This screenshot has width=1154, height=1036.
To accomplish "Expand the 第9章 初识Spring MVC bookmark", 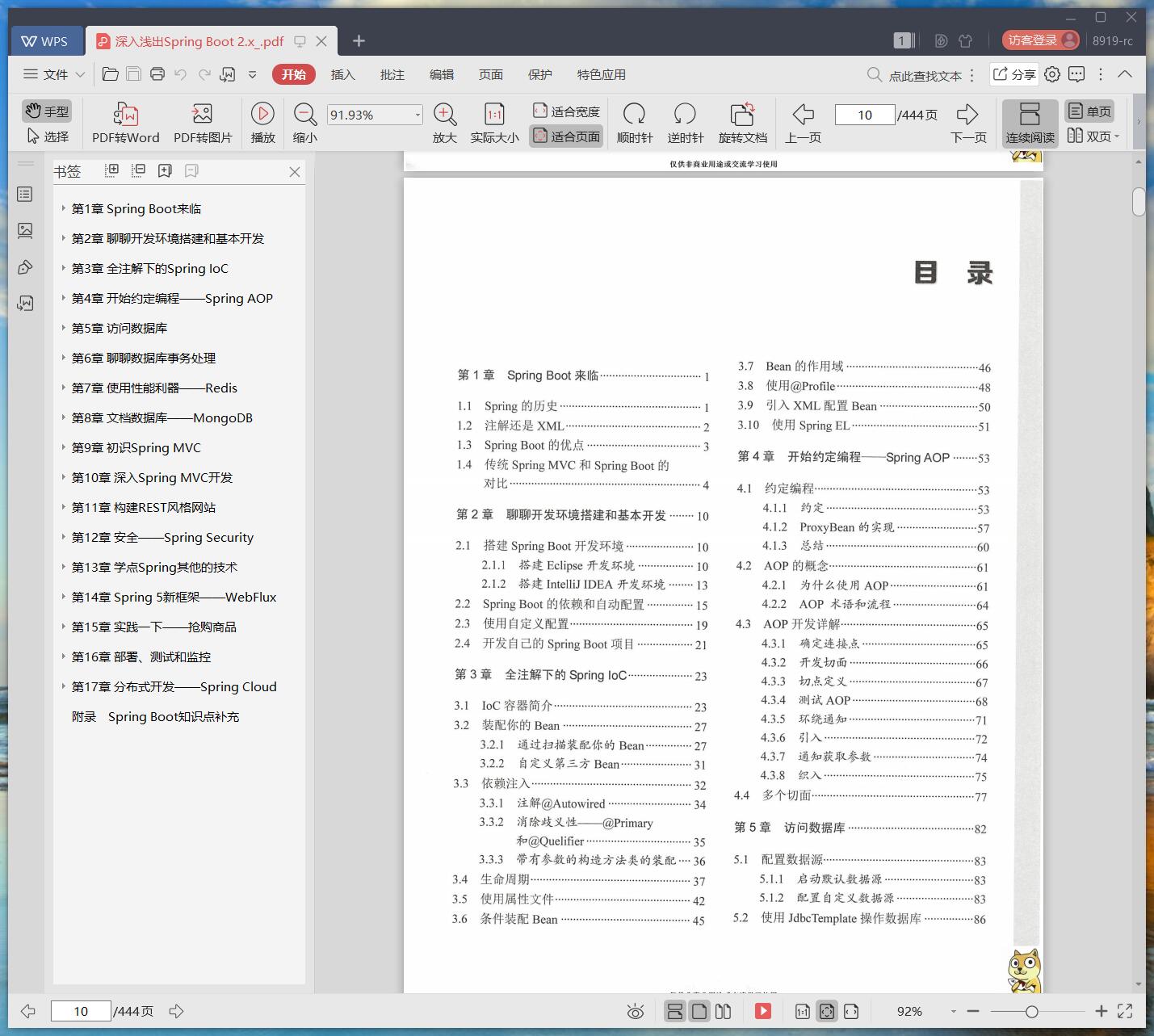I will (x=63, y=447).
